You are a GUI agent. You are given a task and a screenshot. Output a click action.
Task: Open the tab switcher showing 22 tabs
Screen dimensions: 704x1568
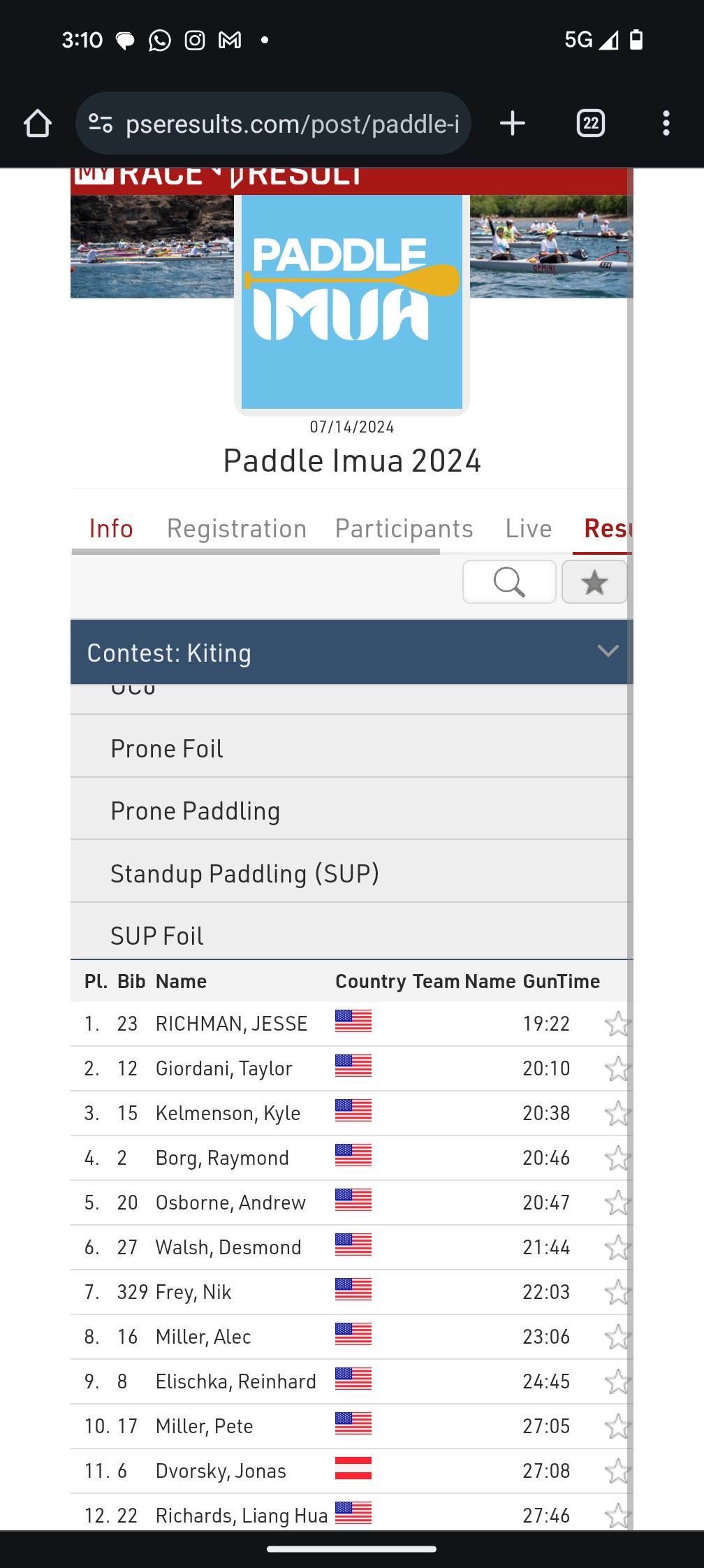click(590, 124)
